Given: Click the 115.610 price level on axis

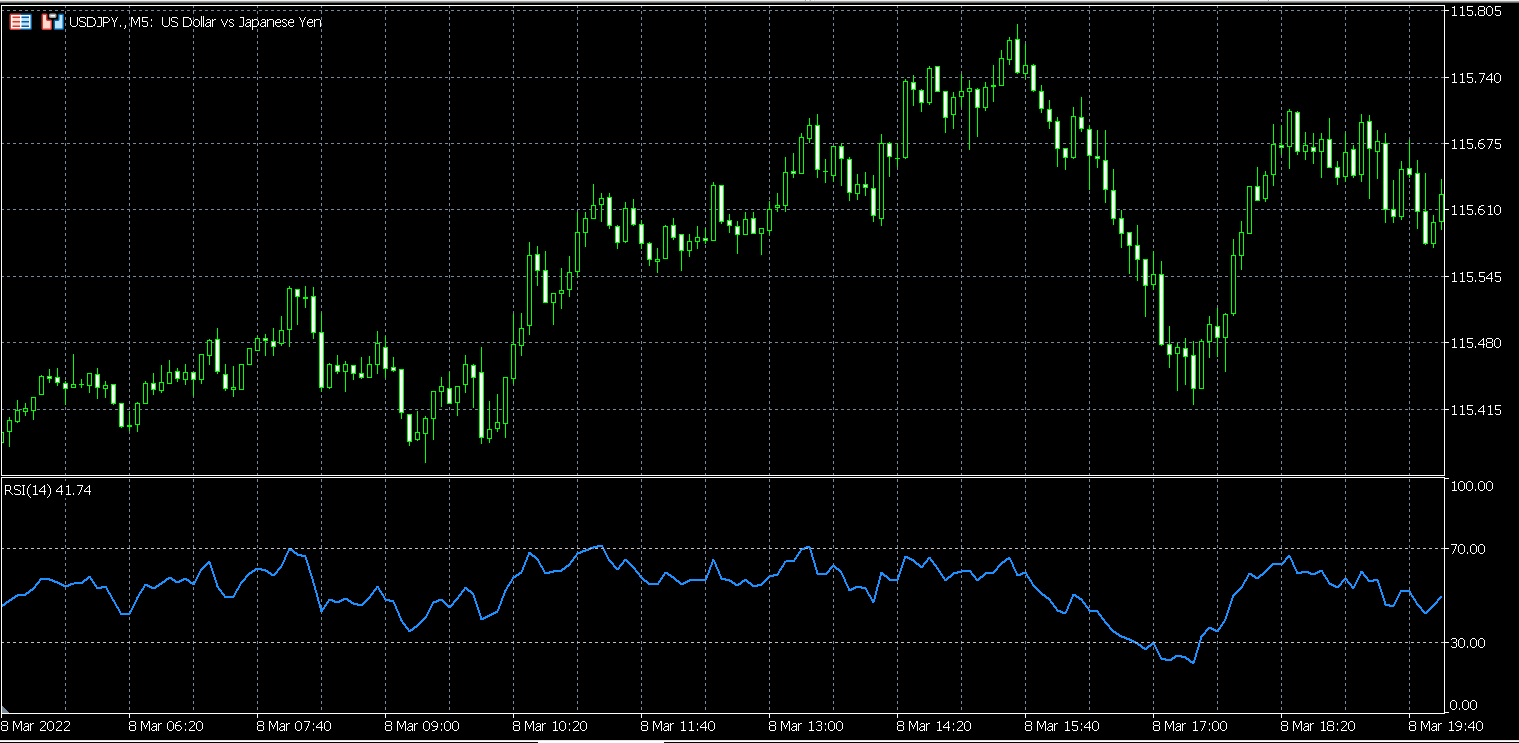Looking at the screenshot, I should [x=1477, y=210].
